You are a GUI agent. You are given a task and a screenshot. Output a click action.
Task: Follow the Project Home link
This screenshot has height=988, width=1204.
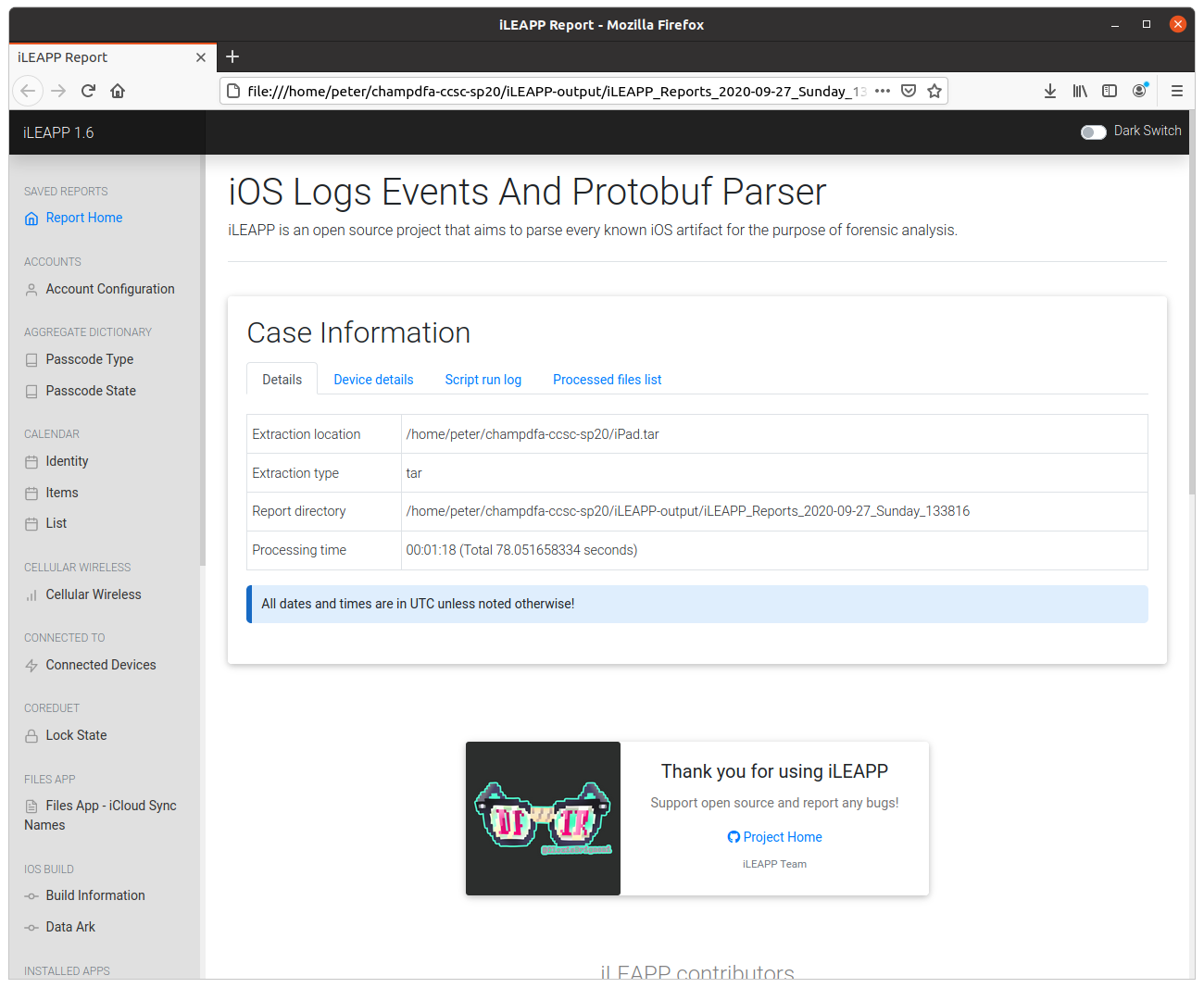[x=783, y=837]
